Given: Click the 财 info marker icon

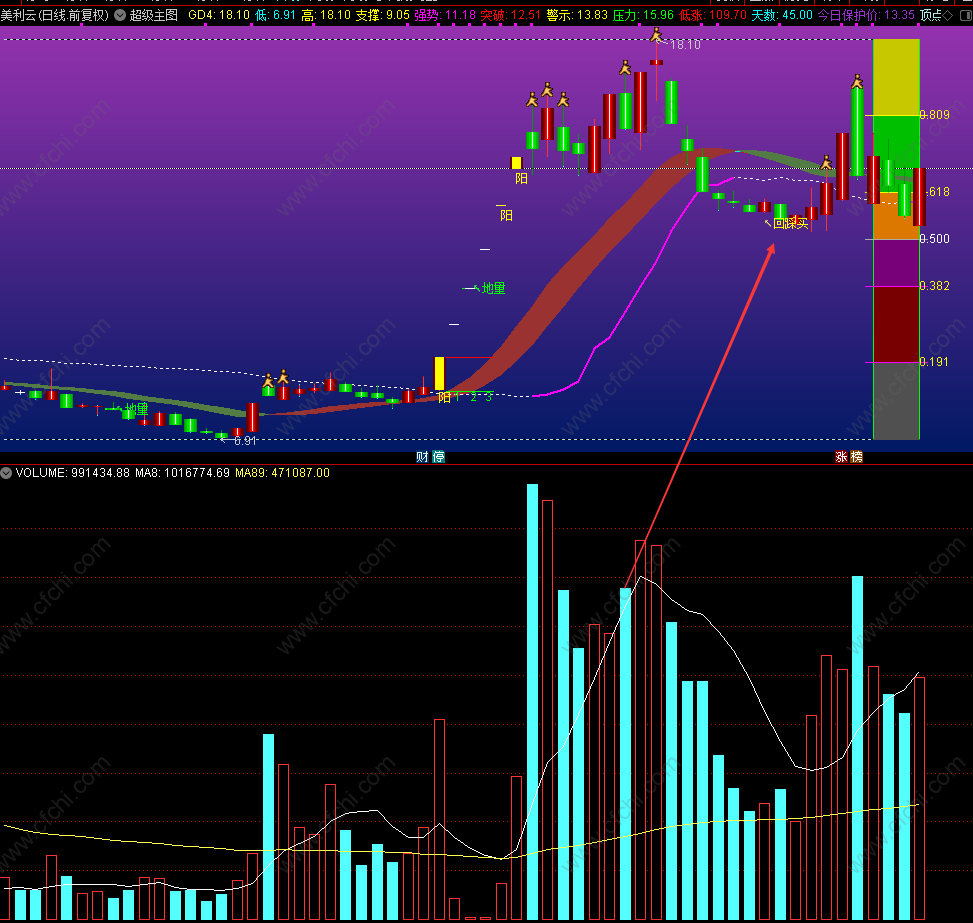Looking at the screenshot, I should (422, 457).
